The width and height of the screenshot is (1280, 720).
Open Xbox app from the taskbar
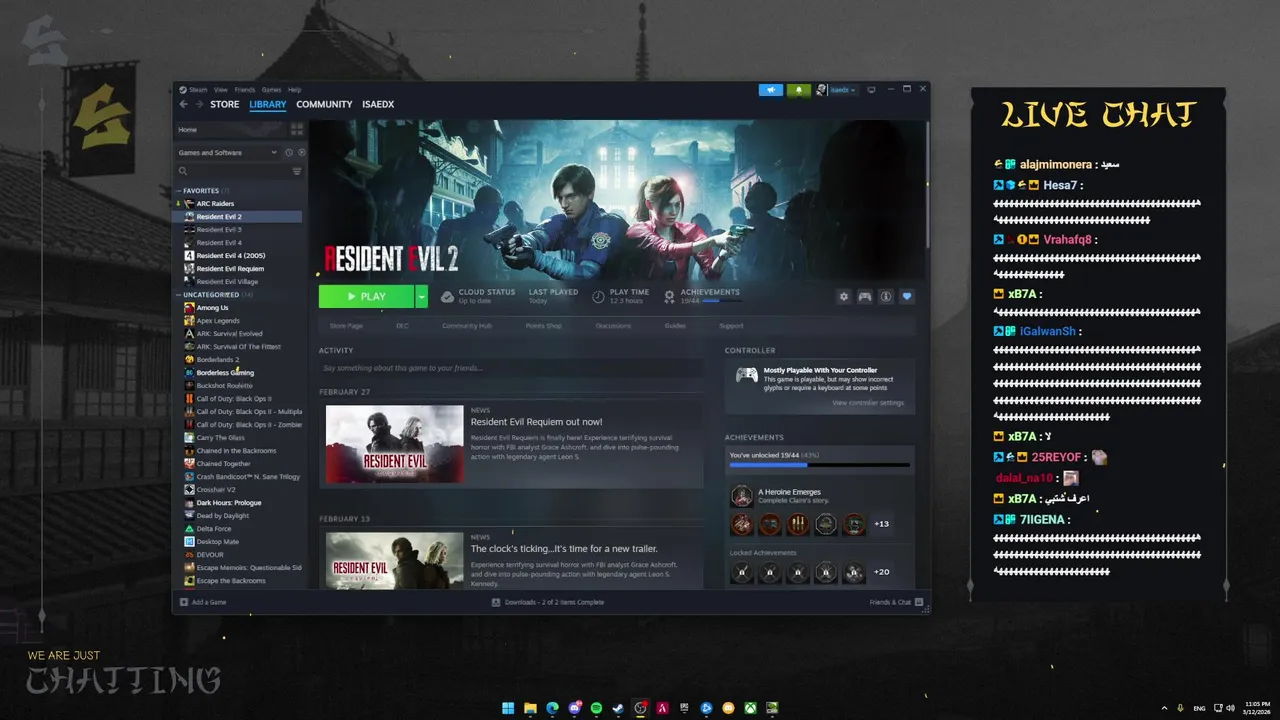pyautogui.click(x=750, y=708)
